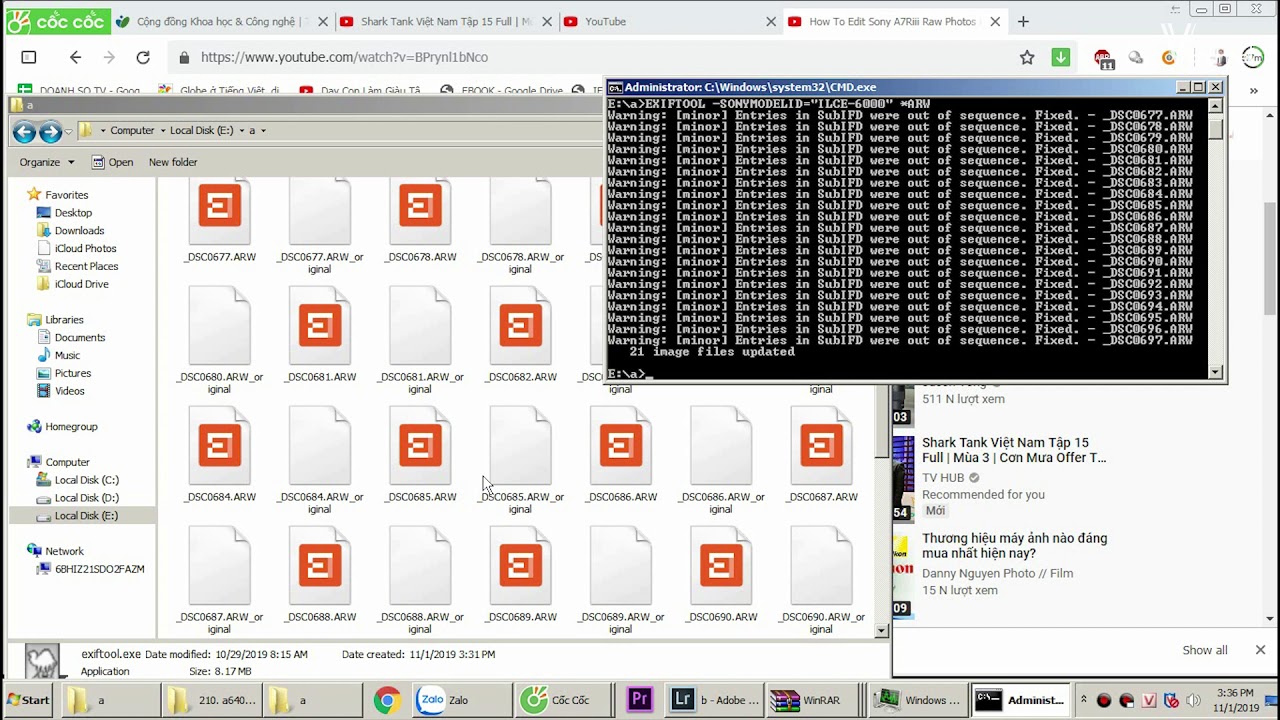The width and height of the screenshot is (1280, 720).
Task: Reload the page in Cốc Cốc browser
Action: (x=143, y=58)
